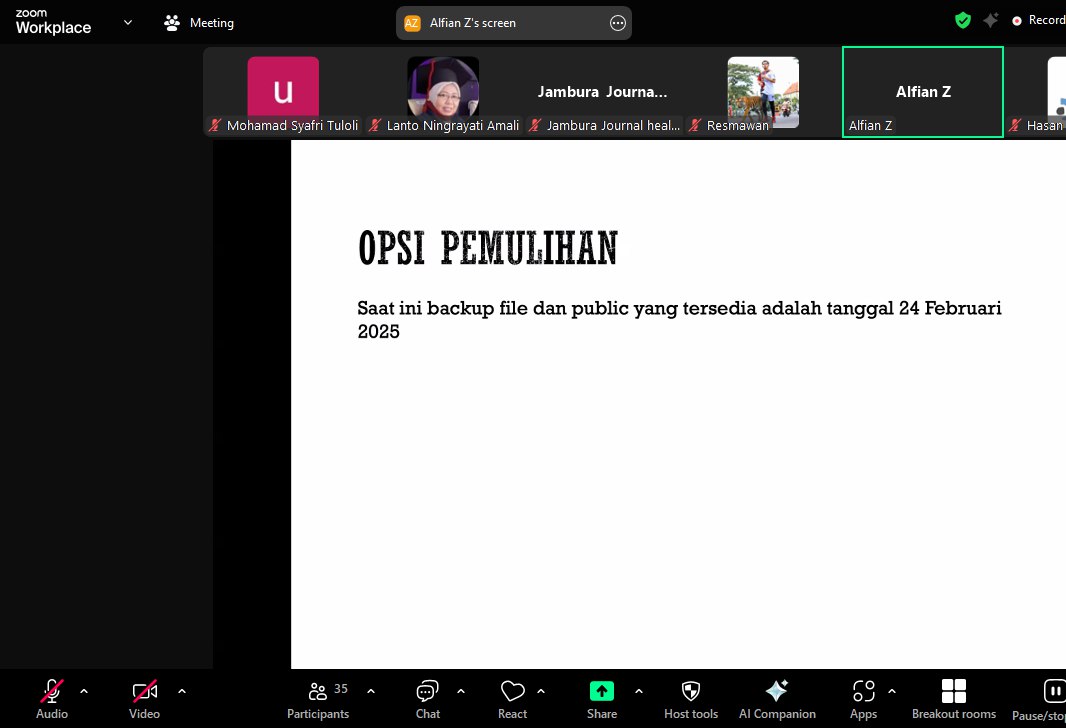Viewport: 1066px width, 728px height.
Task: Open Zoom Workplace dropdown chevron
Action: pyautogui.click(x=128, y=22)
